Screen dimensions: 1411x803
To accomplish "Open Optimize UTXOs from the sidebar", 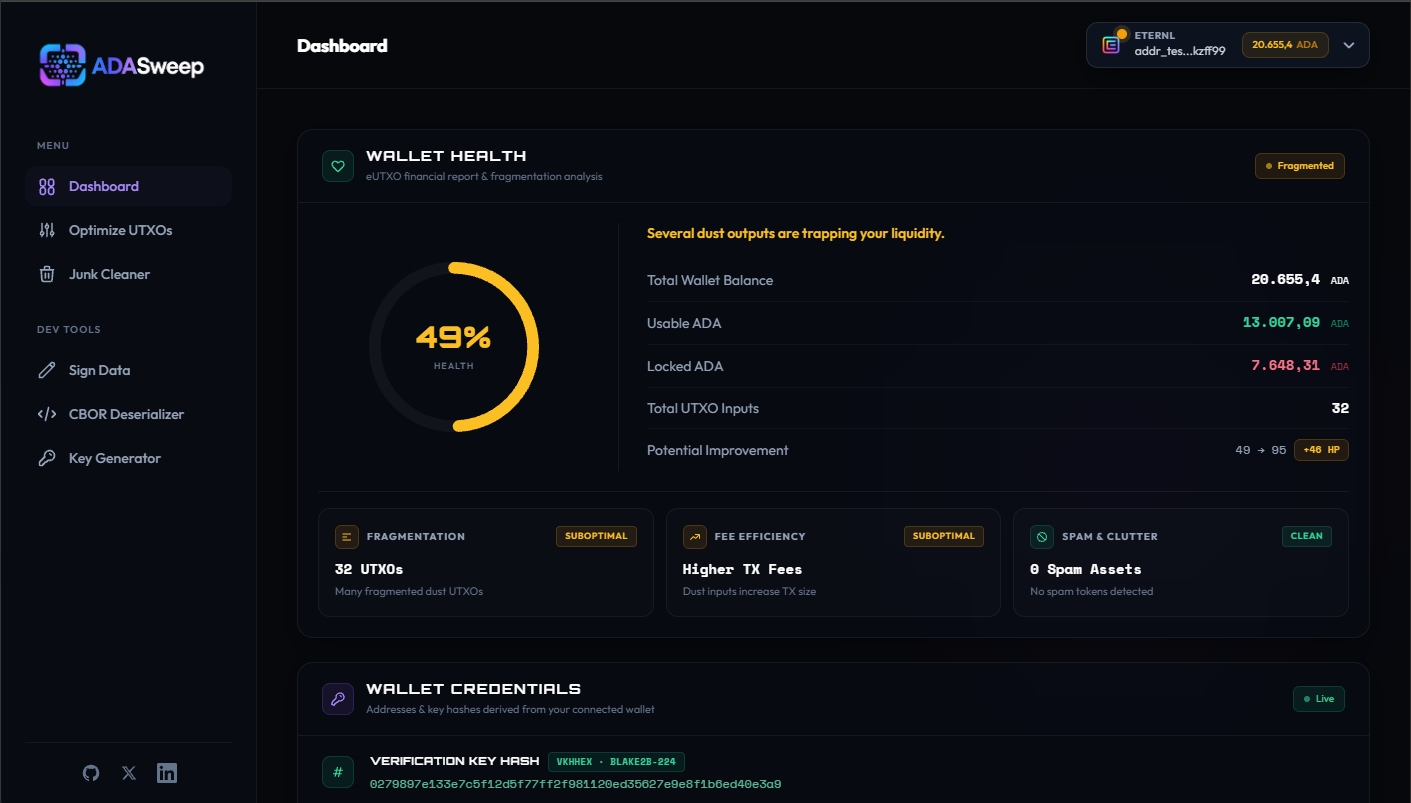I will 129,230.
